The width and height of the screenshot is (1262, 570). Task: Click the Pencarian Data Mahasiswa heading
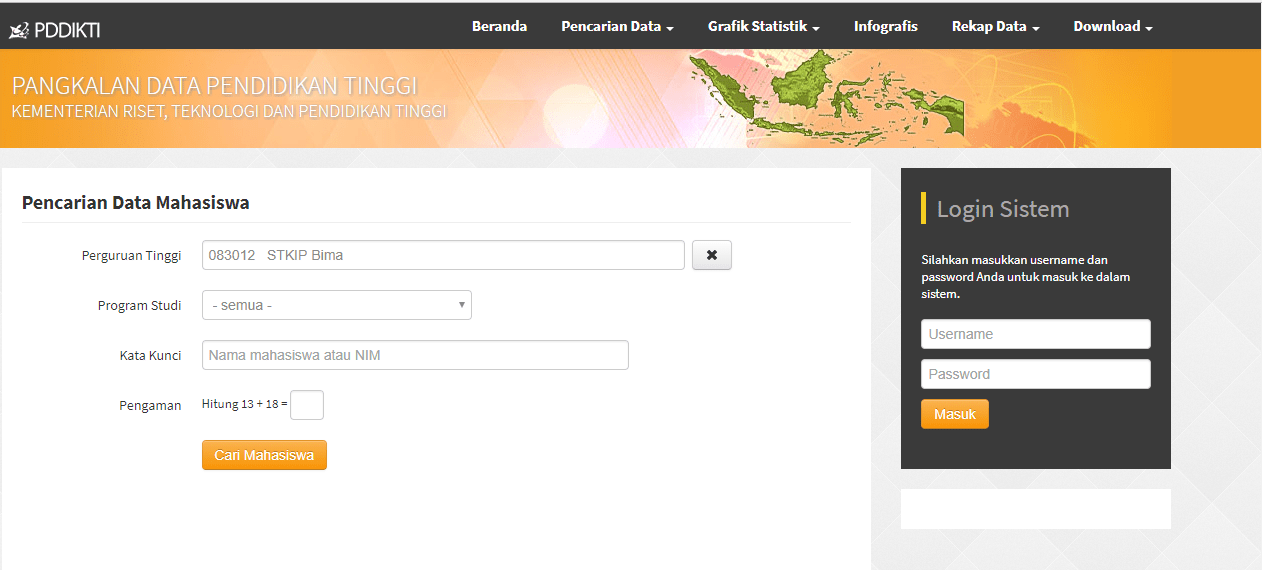136,203
